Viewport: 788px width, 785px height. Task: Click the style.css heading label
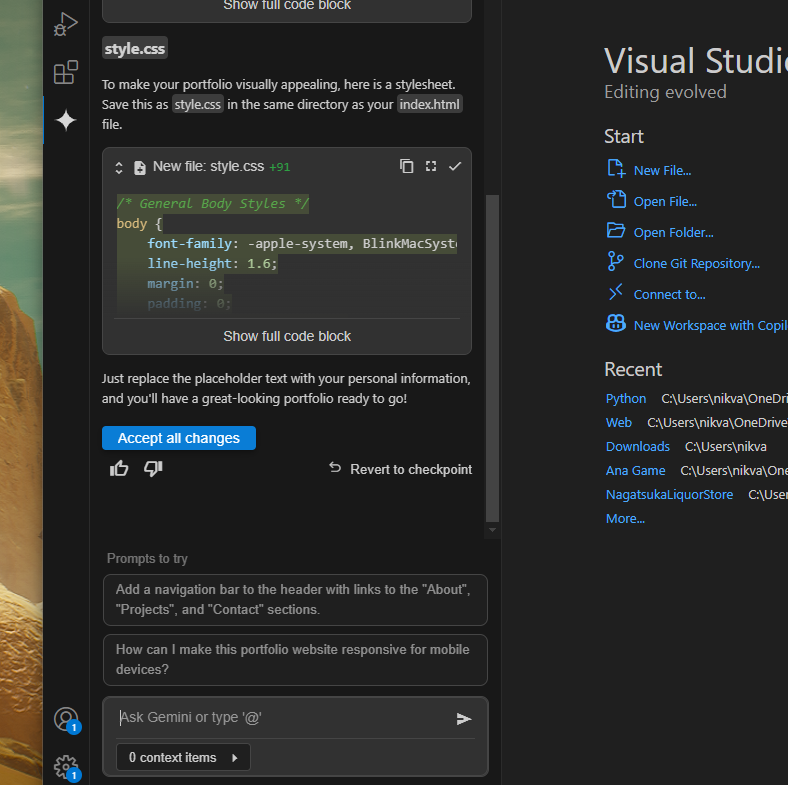click(135, 48)
